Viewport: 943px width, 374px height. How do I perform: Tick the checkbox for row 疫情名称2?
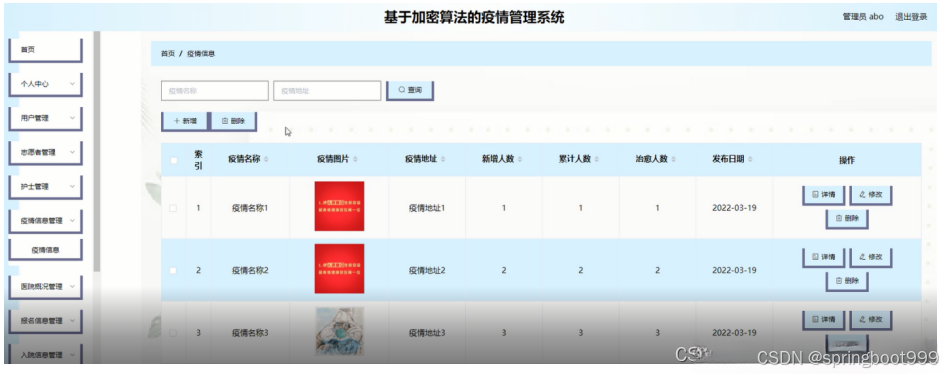point(173,271)
